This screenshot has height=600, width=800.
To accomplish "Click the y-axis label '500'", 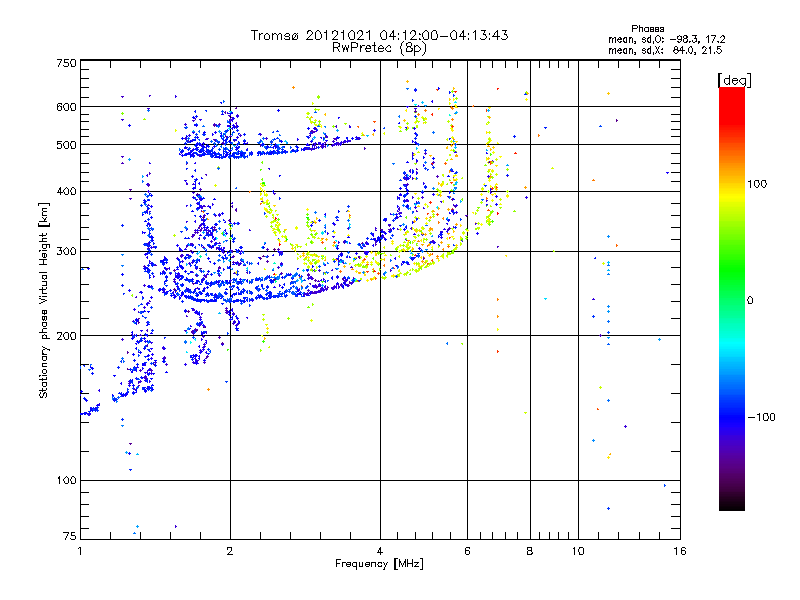I will pos(66,145).
